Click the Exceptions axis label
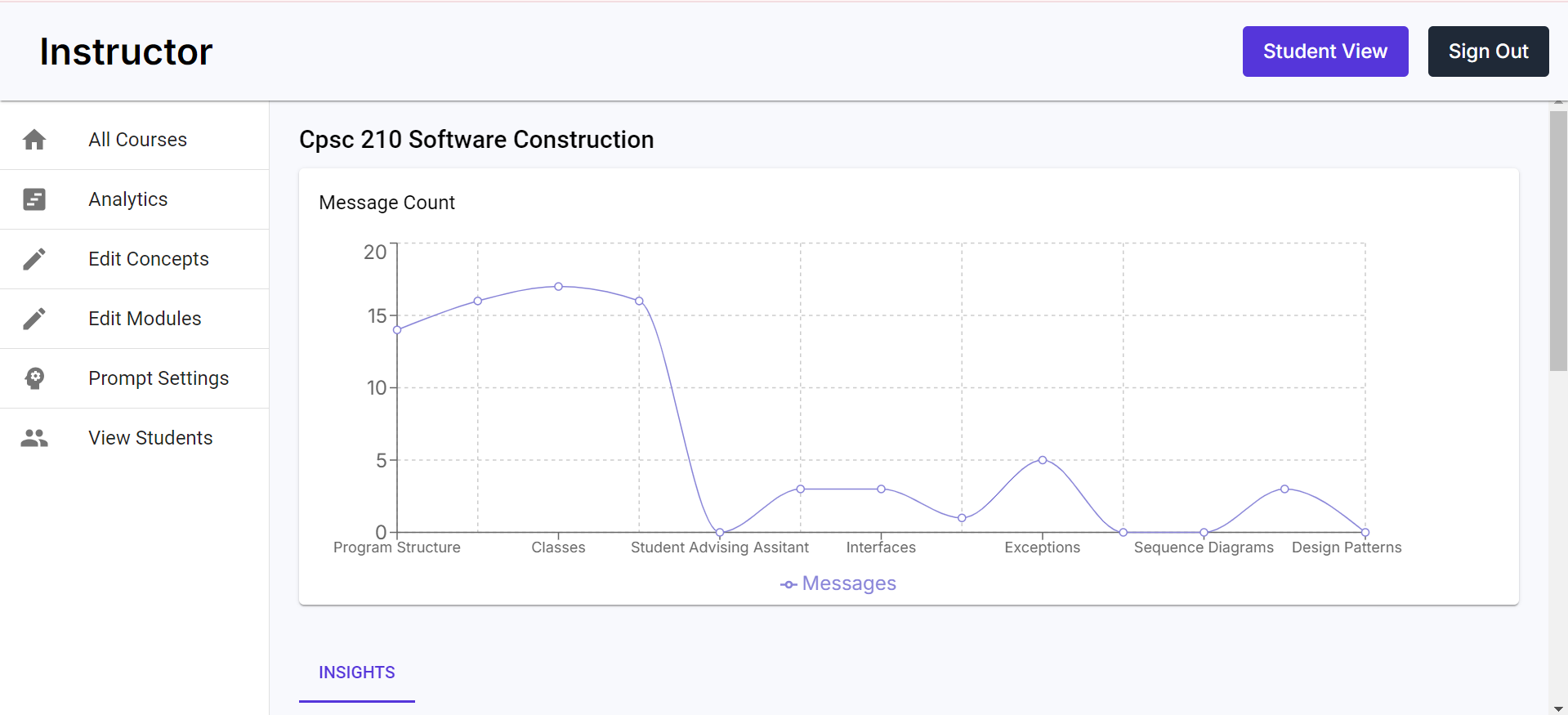The image size is (1568, 715). click(1043, 547)
